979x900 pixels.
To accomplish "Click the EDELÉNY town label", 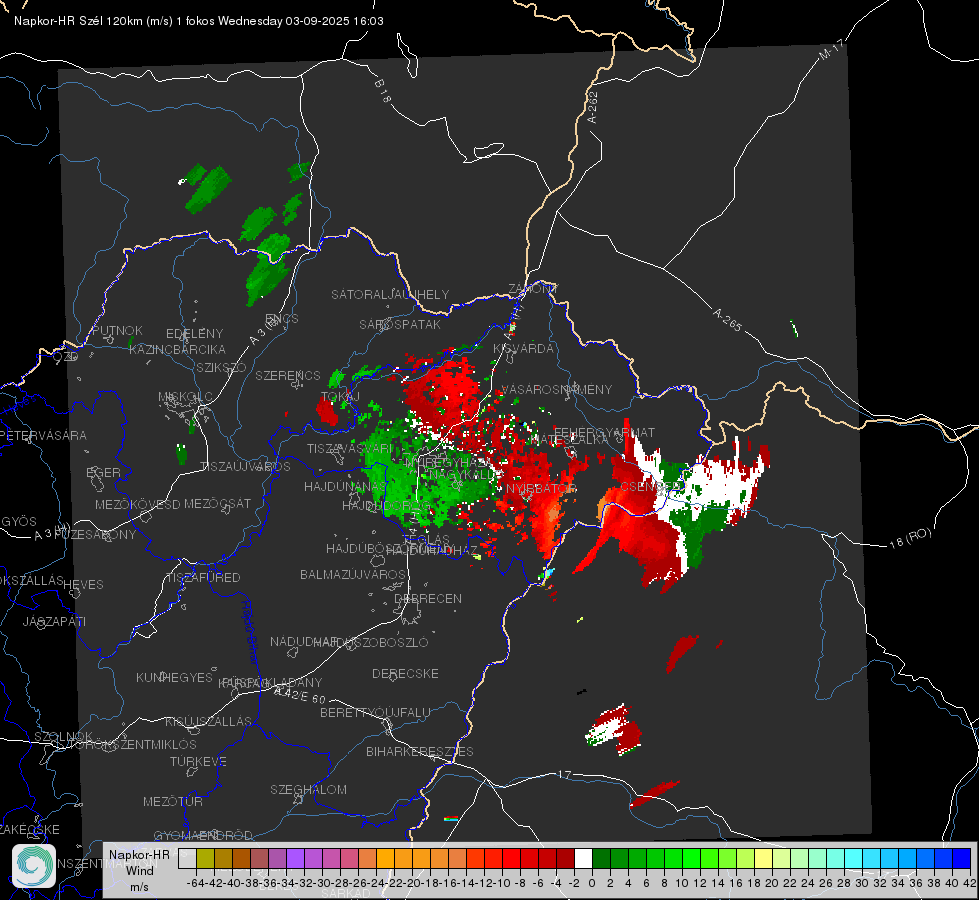I will [x=194, y=334].
